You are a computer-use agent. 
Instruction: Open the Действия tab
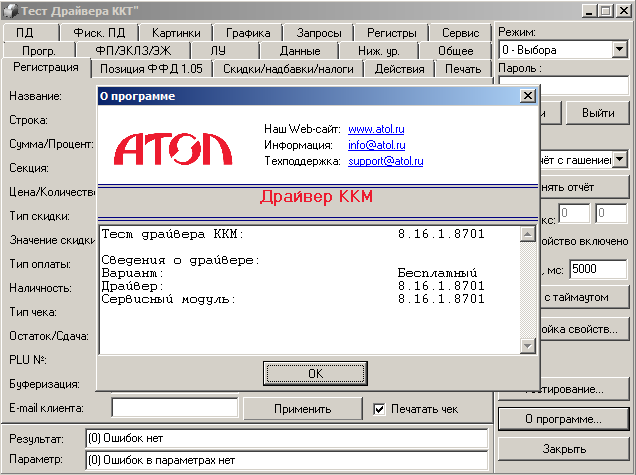[399, 69]
